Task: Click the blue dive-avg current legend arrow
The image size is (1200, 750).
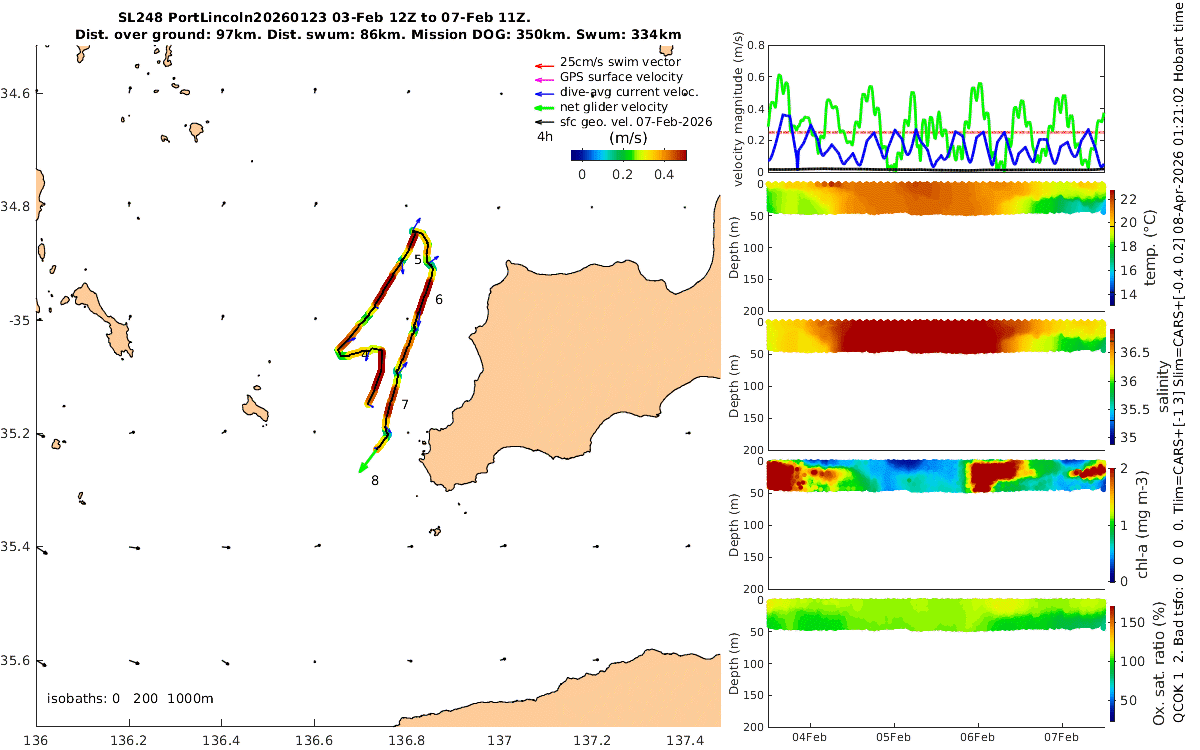Action: [x=545, y=92]
